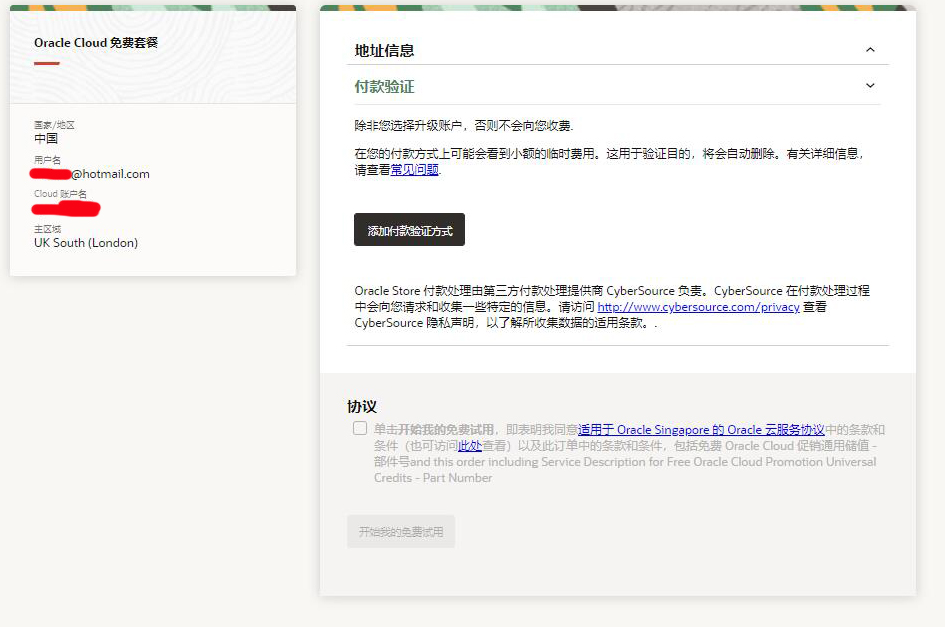The height and width of the screenshot is (627, 945).
Task: Select the 地址信息 section heading
Action: point(384,51)
